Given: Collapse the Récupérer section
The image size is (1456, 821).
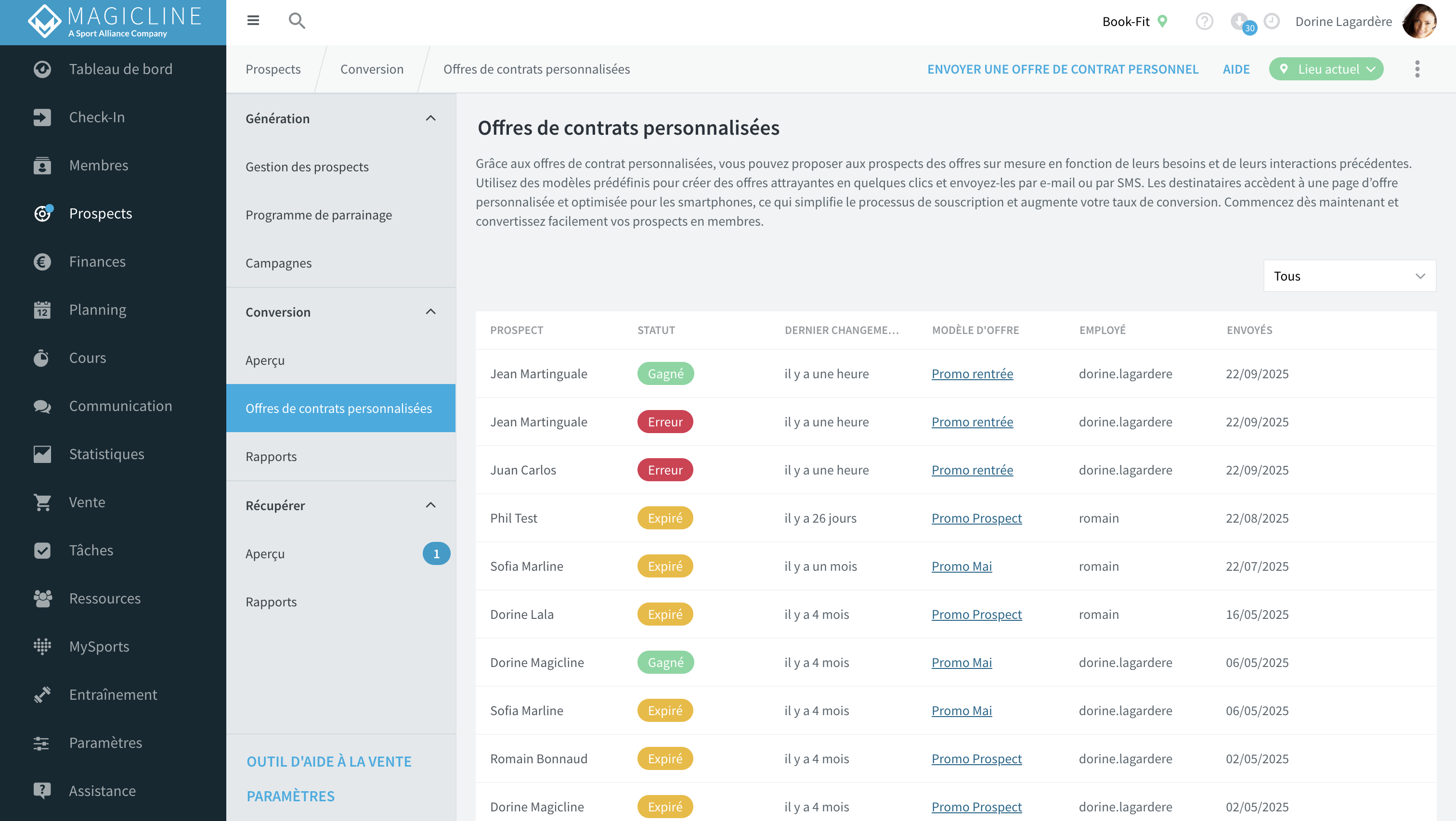Looking at the screenshot, I should point(430,505).
